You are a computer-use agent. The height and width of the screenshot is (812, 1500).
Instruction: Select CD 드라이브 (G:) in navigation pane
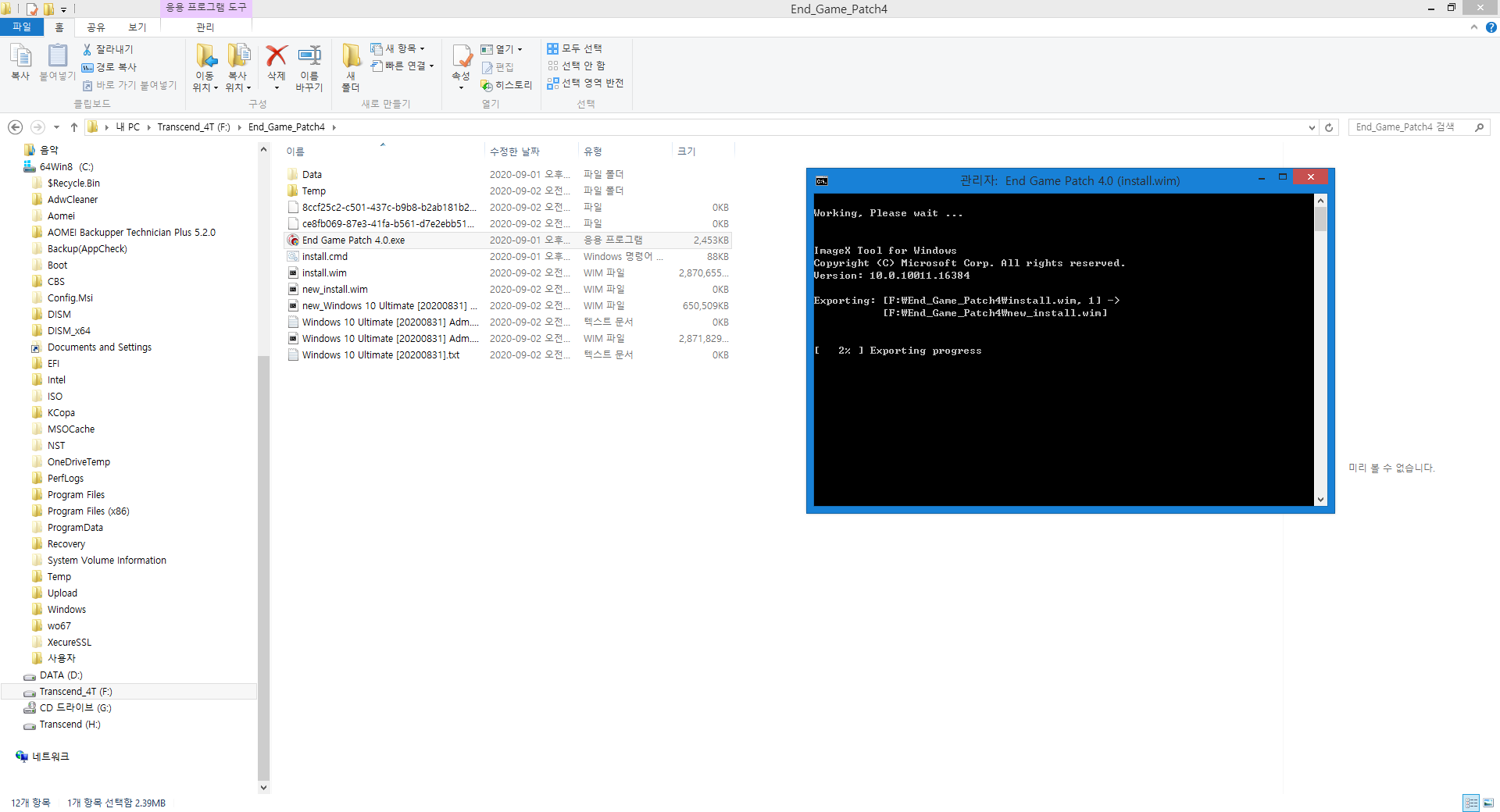75,708
